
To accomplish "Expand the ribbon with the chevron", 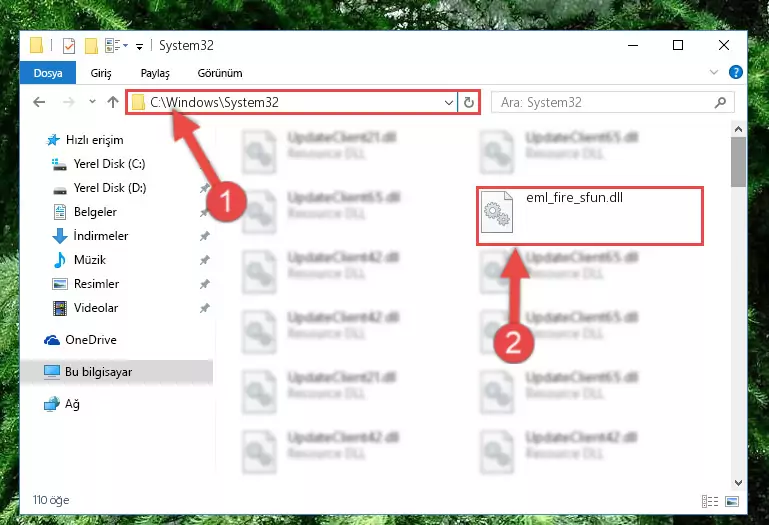I will click(714, 72).
